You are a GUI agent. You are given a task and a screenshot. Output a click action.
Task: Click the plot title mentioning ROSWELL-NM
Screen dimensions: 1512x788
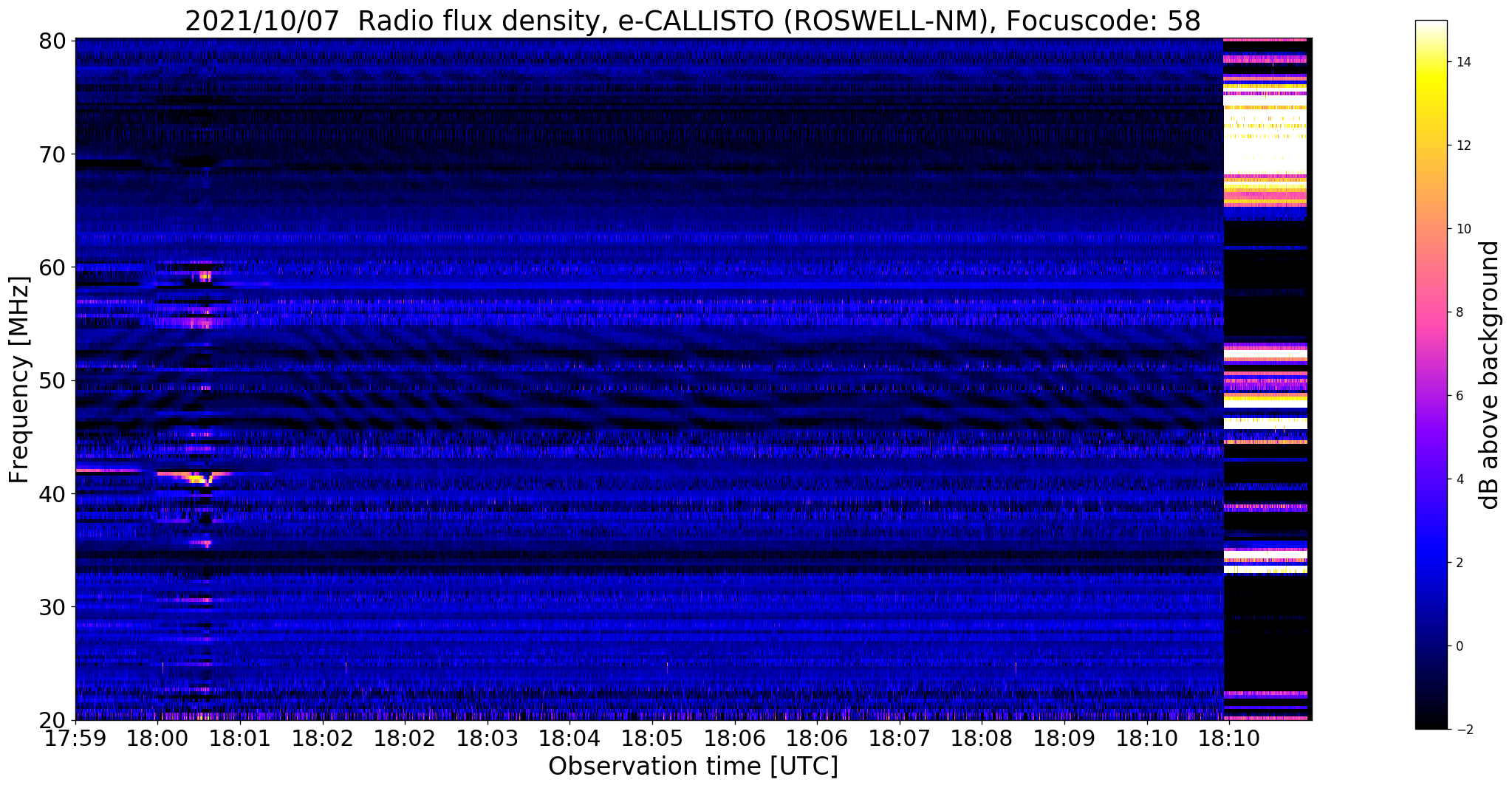[x=692, y=21]
